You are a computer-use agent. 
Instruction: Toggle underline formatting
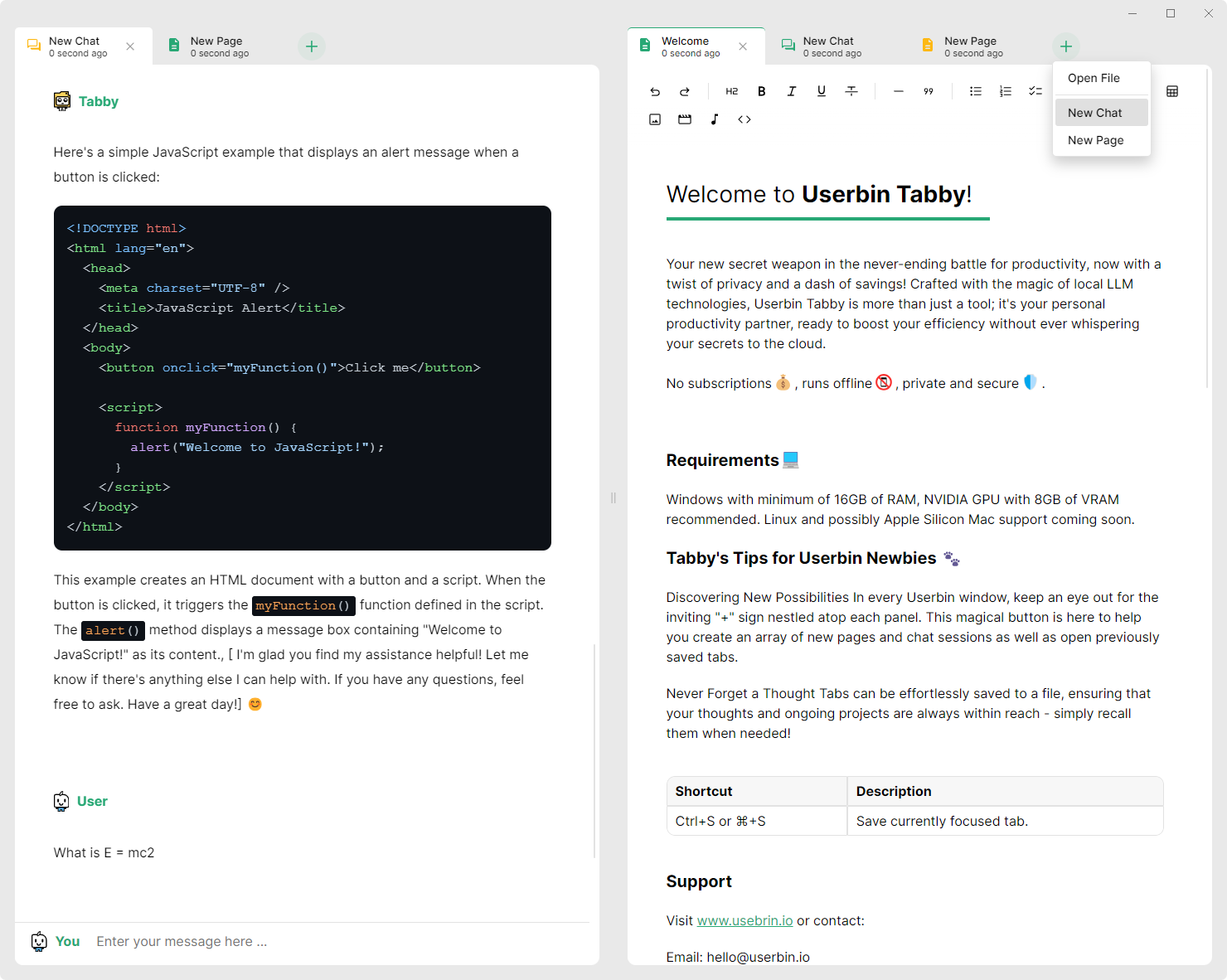click(822, 91)
